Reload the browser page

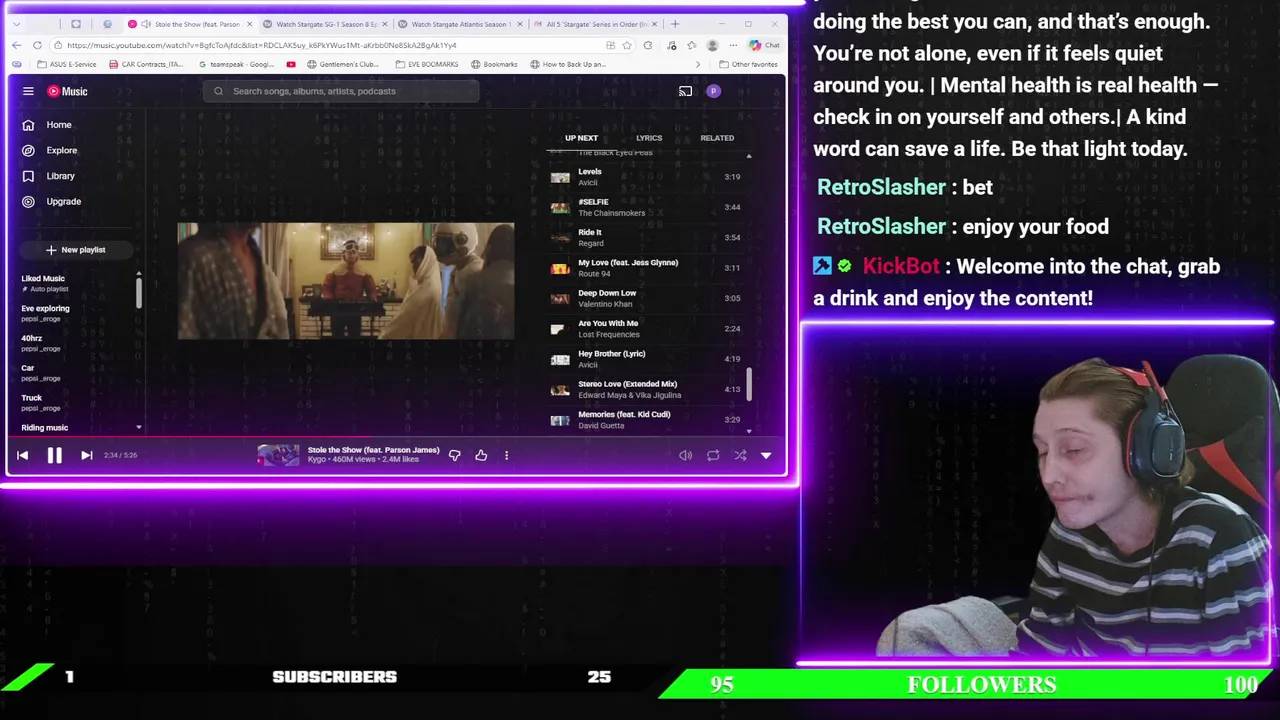(x=37, y=45)
